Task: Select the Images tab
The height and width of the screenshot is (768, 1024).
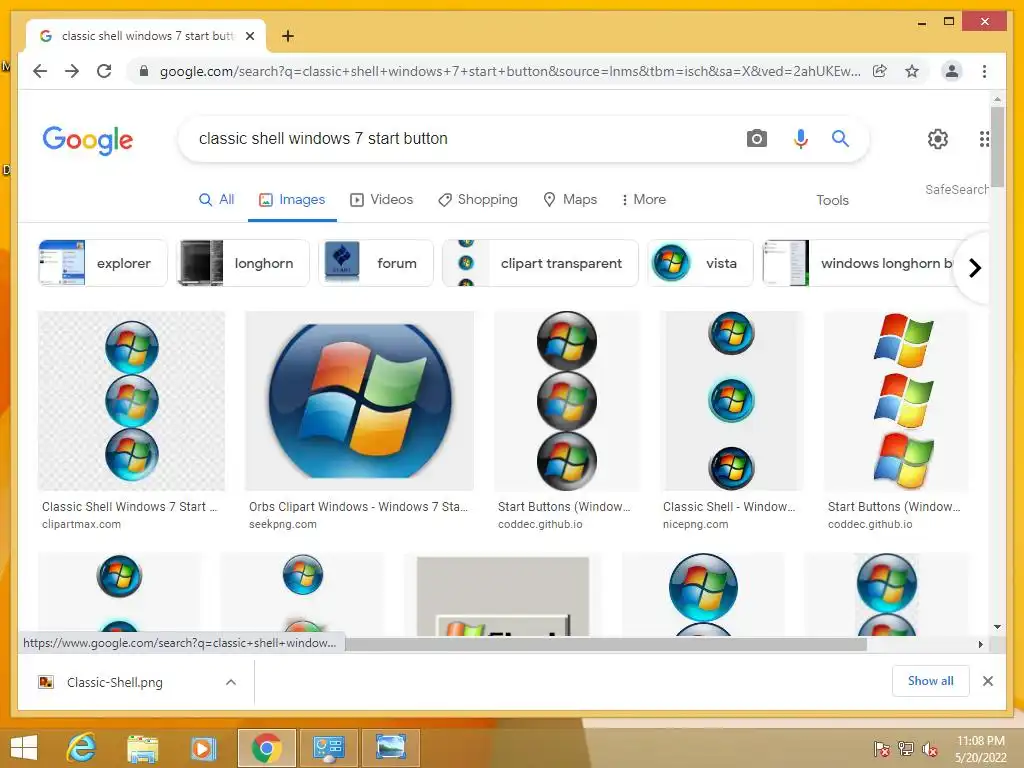Action: [x=292, y=199]
